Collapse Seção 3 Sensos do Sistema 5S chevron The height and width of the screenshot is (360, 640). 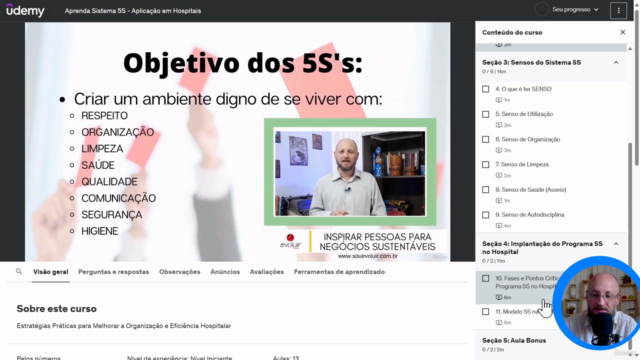point(616,62)
